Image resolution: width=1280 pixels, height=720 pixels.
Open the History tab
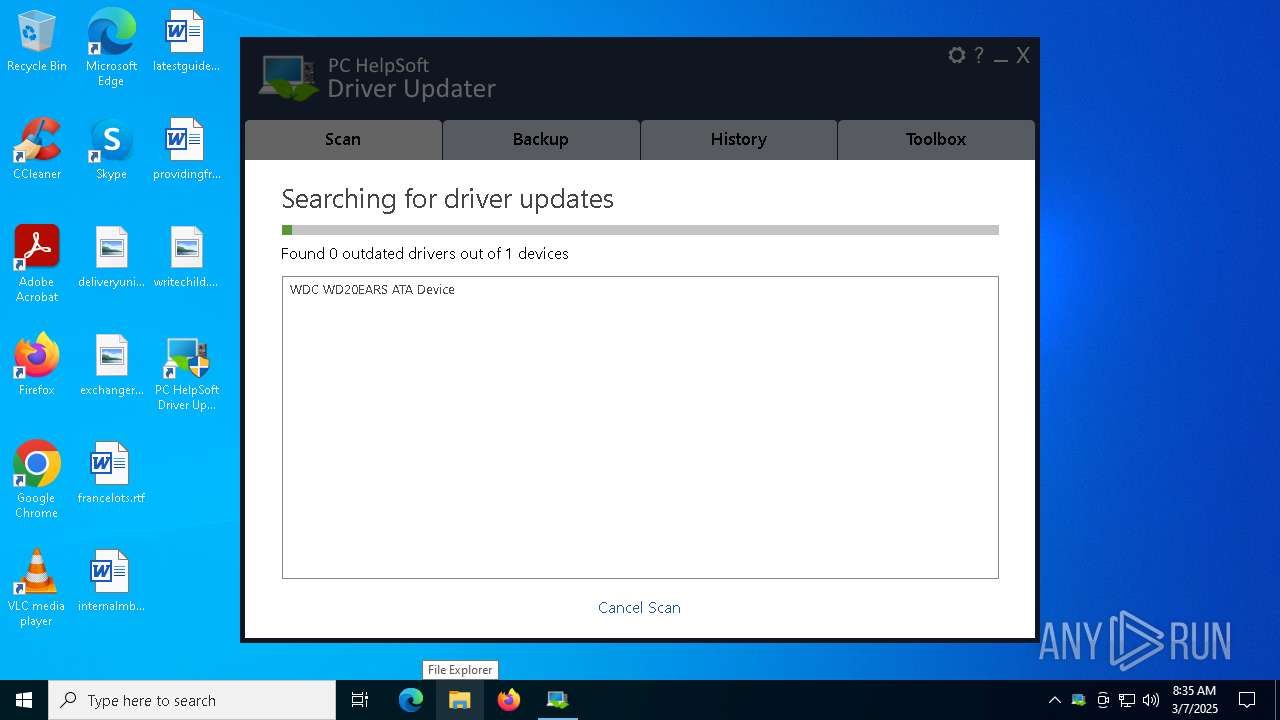coord(739,140)
